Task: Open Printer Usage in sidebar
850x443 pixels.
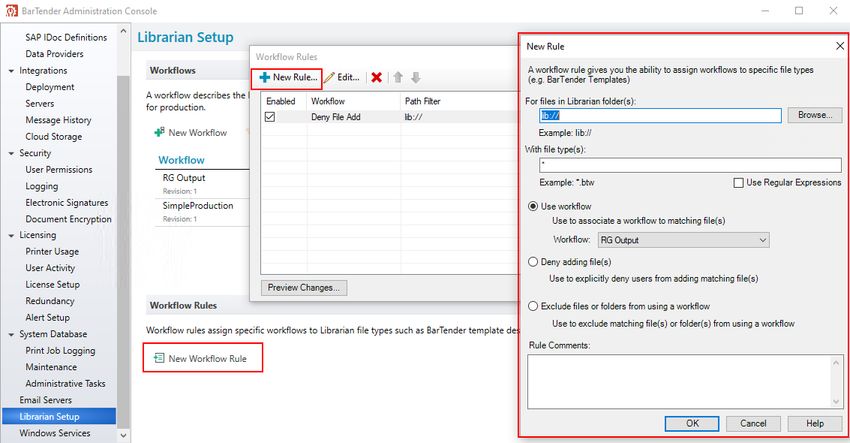Action: 52,252
